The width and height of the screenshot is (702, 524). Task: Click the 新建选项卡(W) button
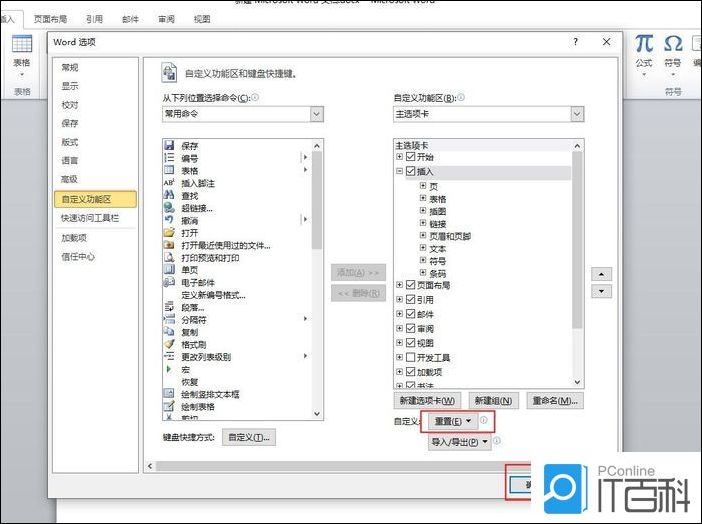[427, 401]
